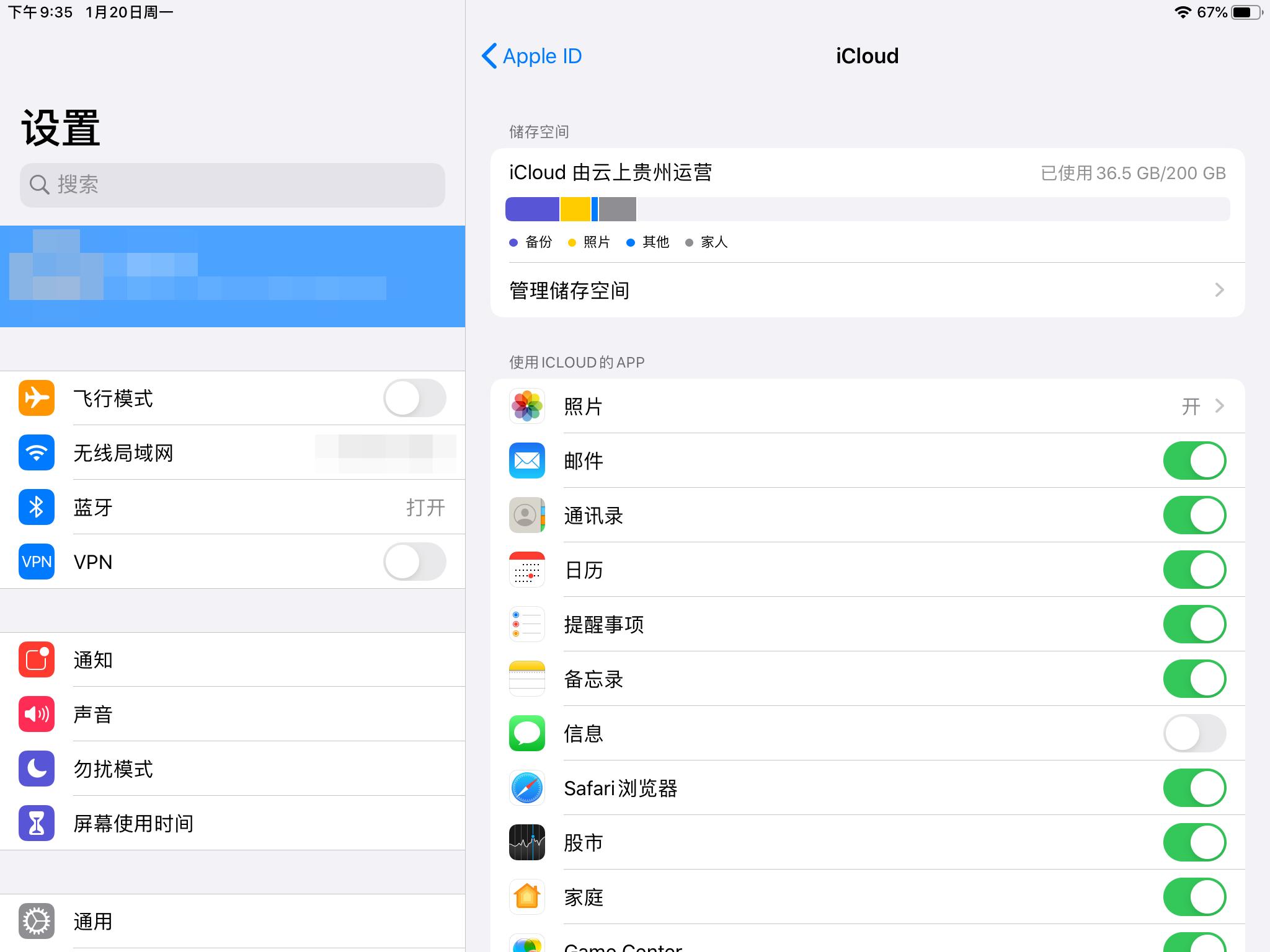Enable the 信息 Messages iCloud toggle

pyautogui.click(x=1194, y=733)
